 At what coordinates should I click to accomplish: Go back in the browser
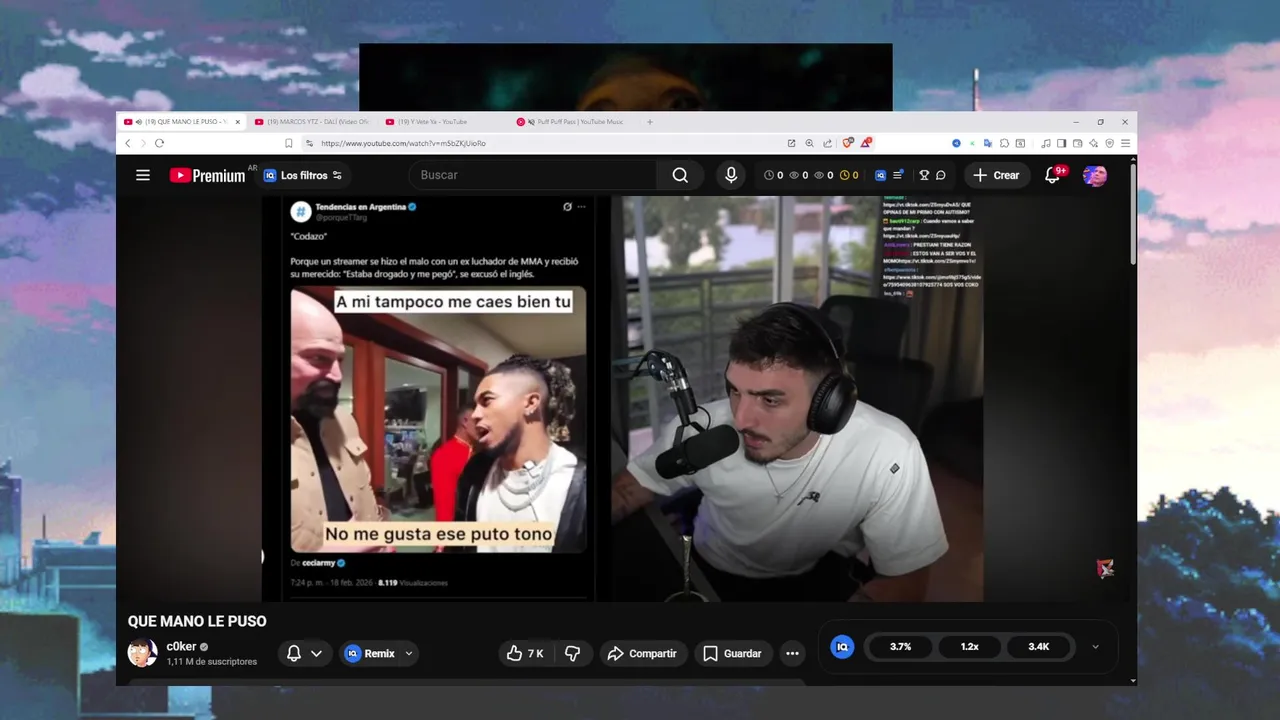[x=128, y=143]
